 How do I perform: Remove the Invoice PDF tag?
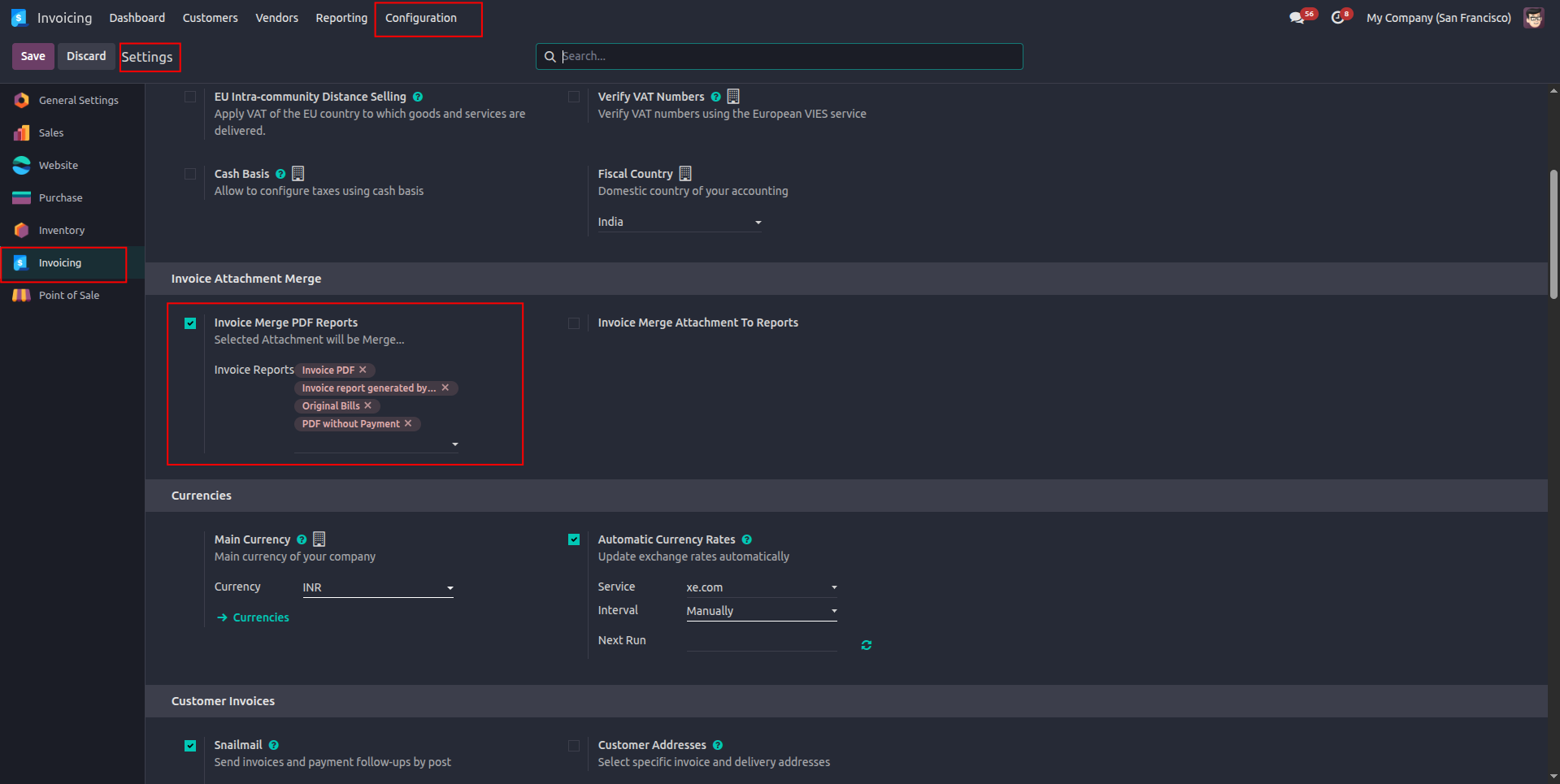click(x=363, y=370)
